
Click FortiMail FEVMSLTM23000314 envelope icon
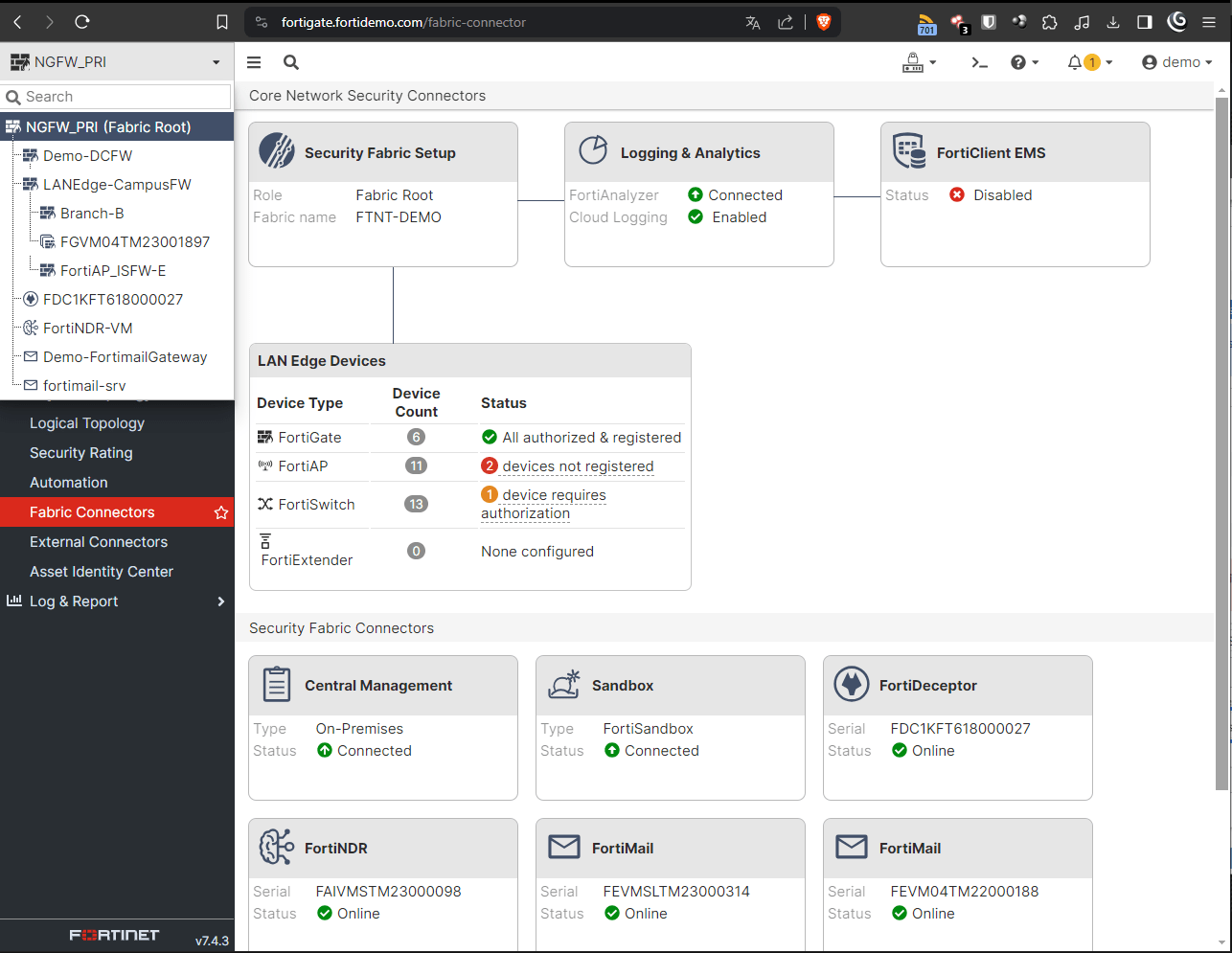(x=564, y=847)
